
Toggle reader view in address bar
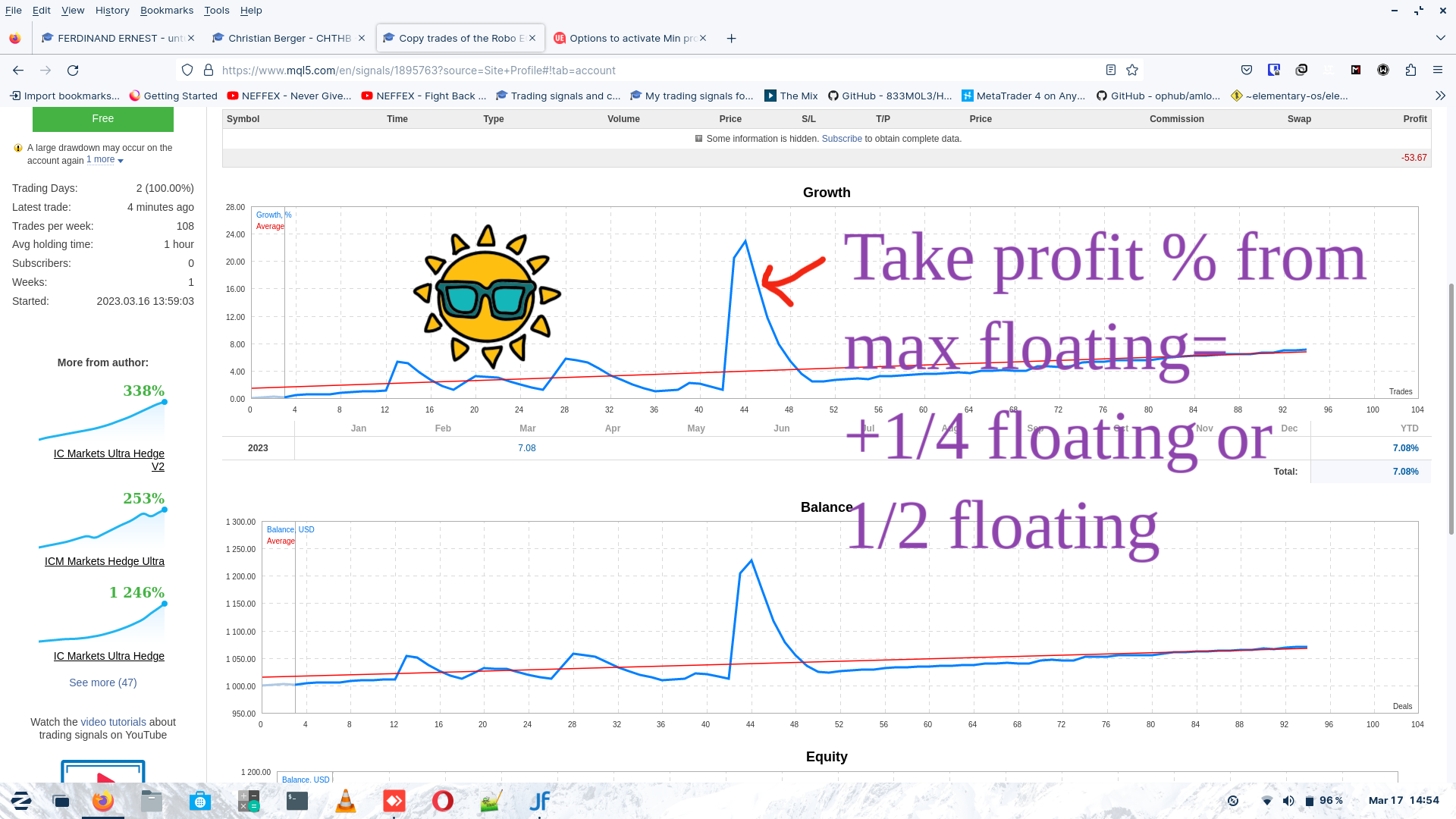(x=1111, y=70)
